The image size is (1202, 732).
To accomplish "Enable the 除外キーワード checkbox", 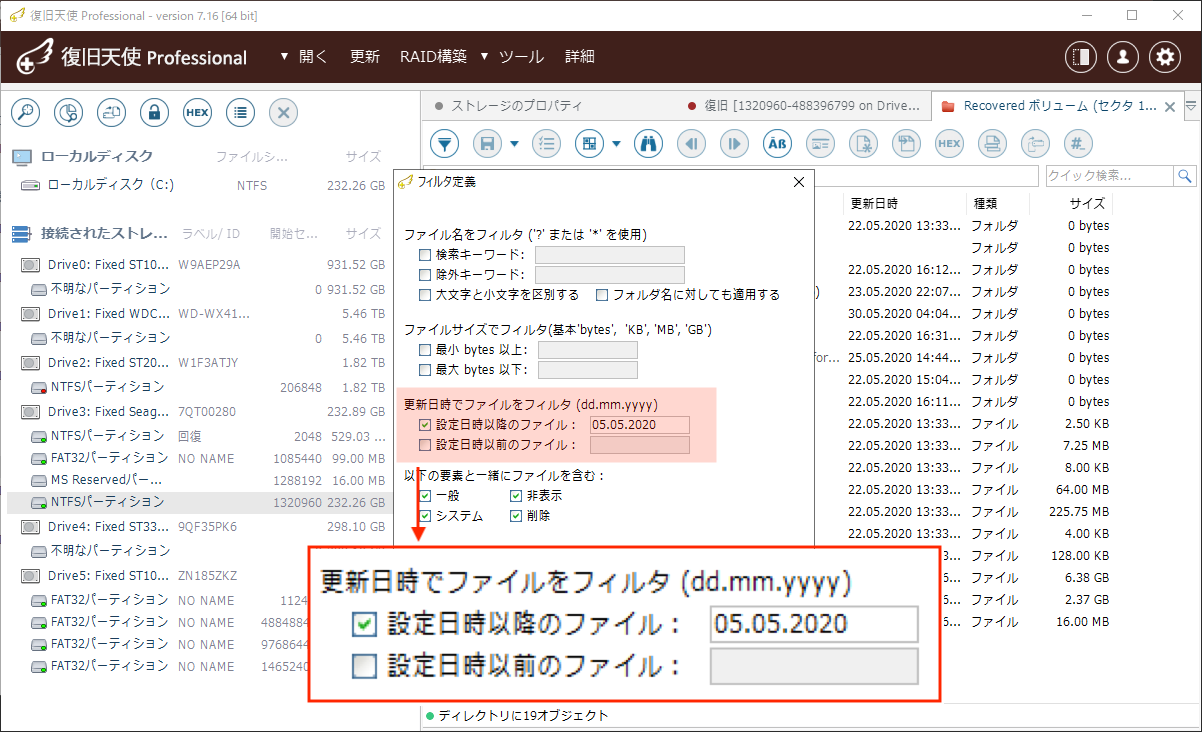I will pyautogui.click(x=425, y=275).
